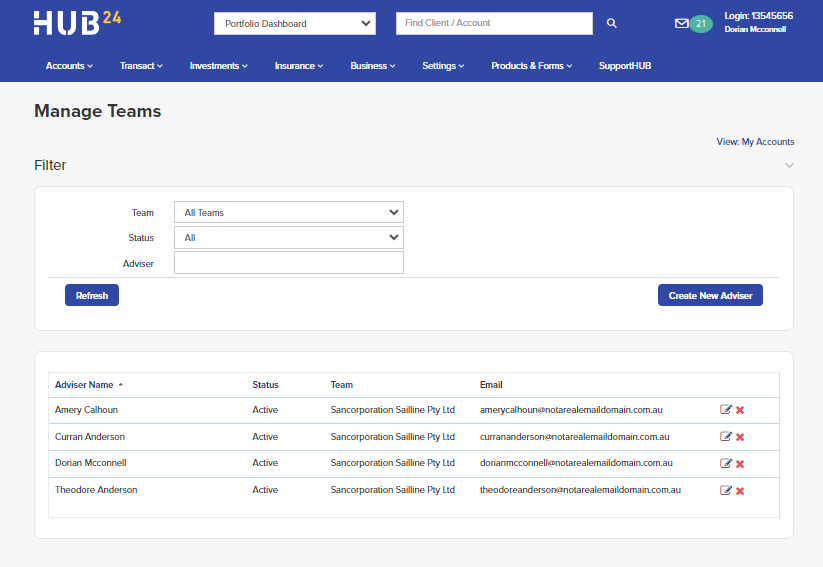
Task: Click the edit icon for Amery Calhoun
Action: coord(726,410)
